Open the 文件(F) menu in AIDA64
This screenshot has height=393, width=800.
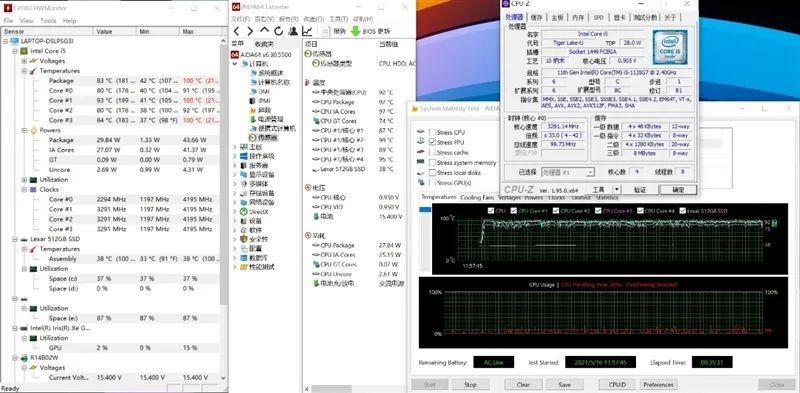pos(240,19)
